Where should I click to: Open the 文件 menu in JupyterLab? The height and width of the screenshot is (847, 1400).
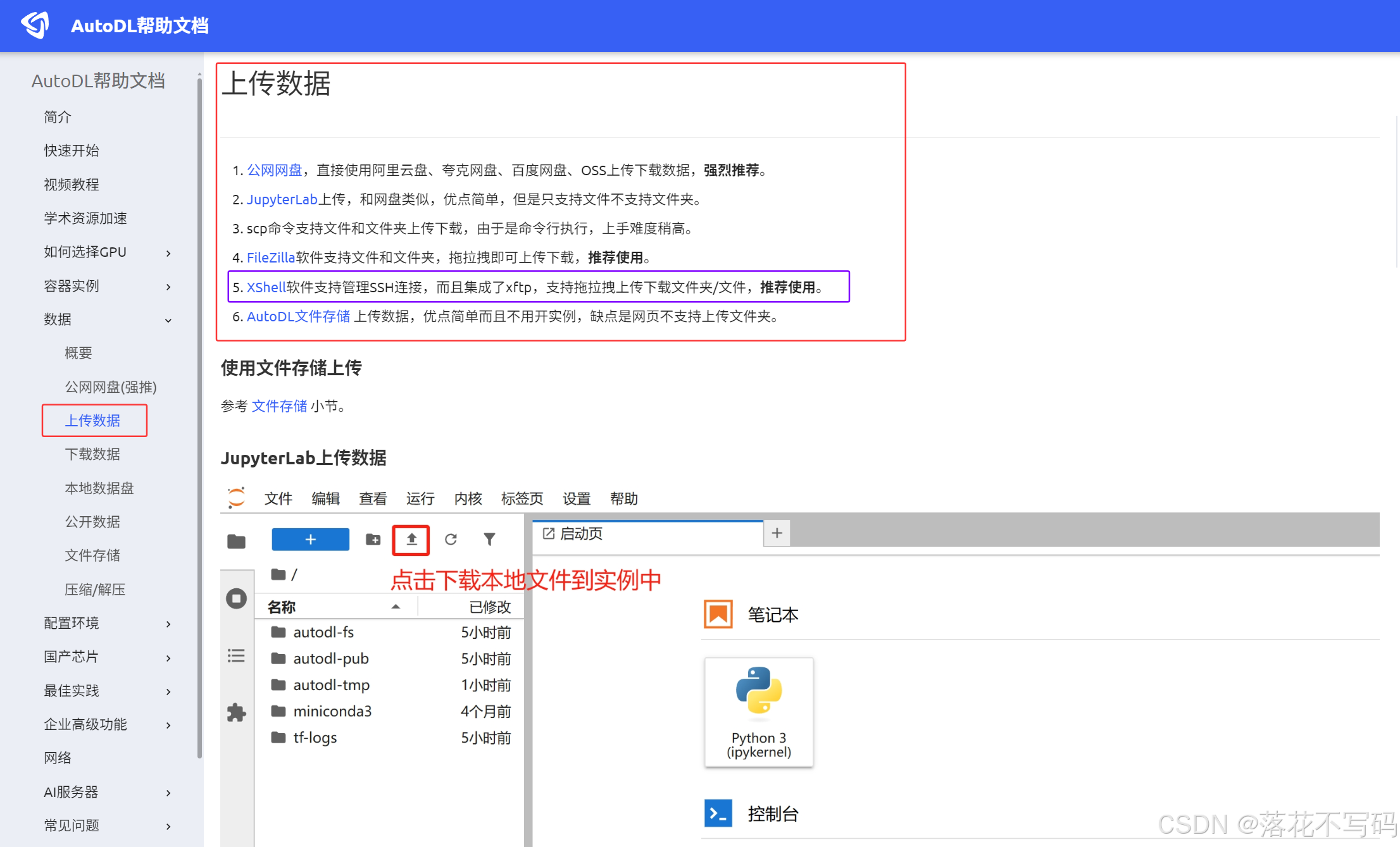tap(278, 499)
